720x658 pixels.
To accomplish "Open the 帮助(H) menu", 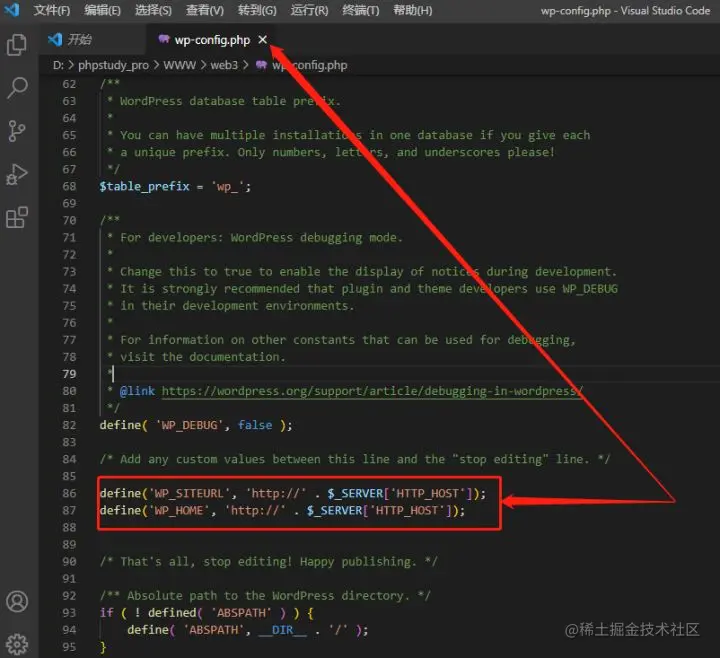I will tap(412, 10).
